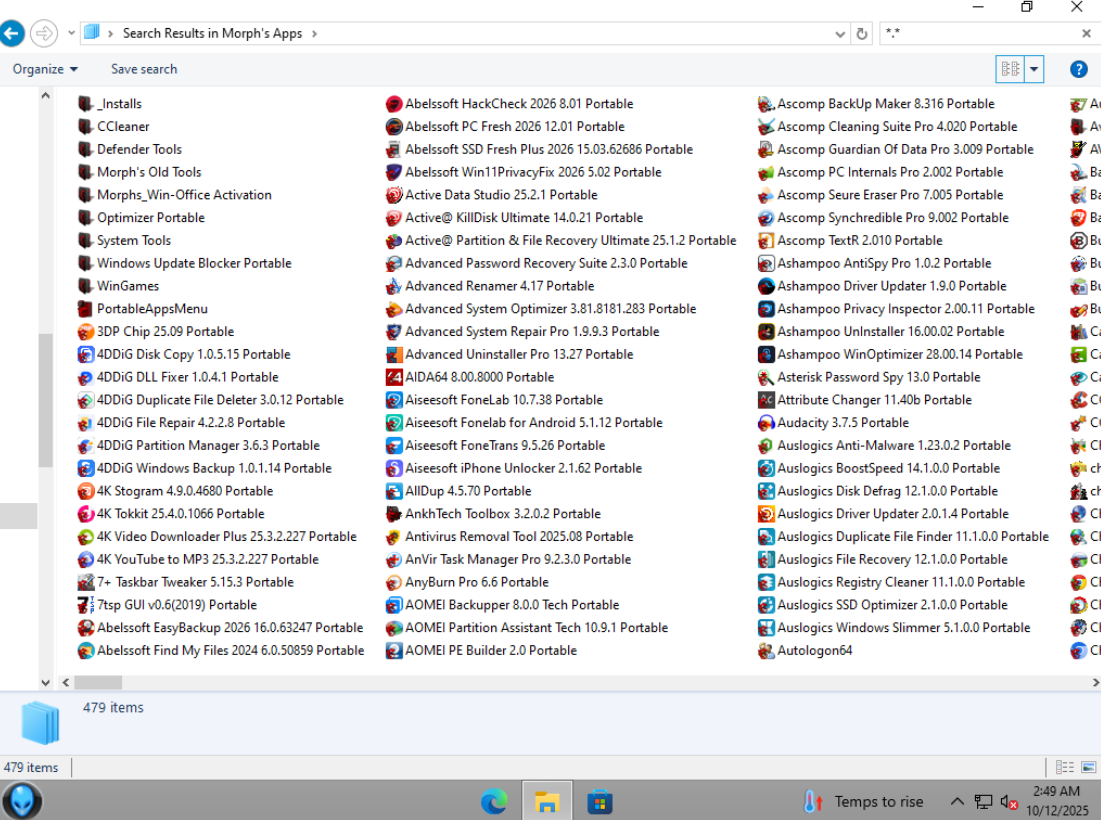Switch to details view in status bar
The width and height of the screenshot is (1101, 820).
pyautogui.click(x=1064, y=767)
